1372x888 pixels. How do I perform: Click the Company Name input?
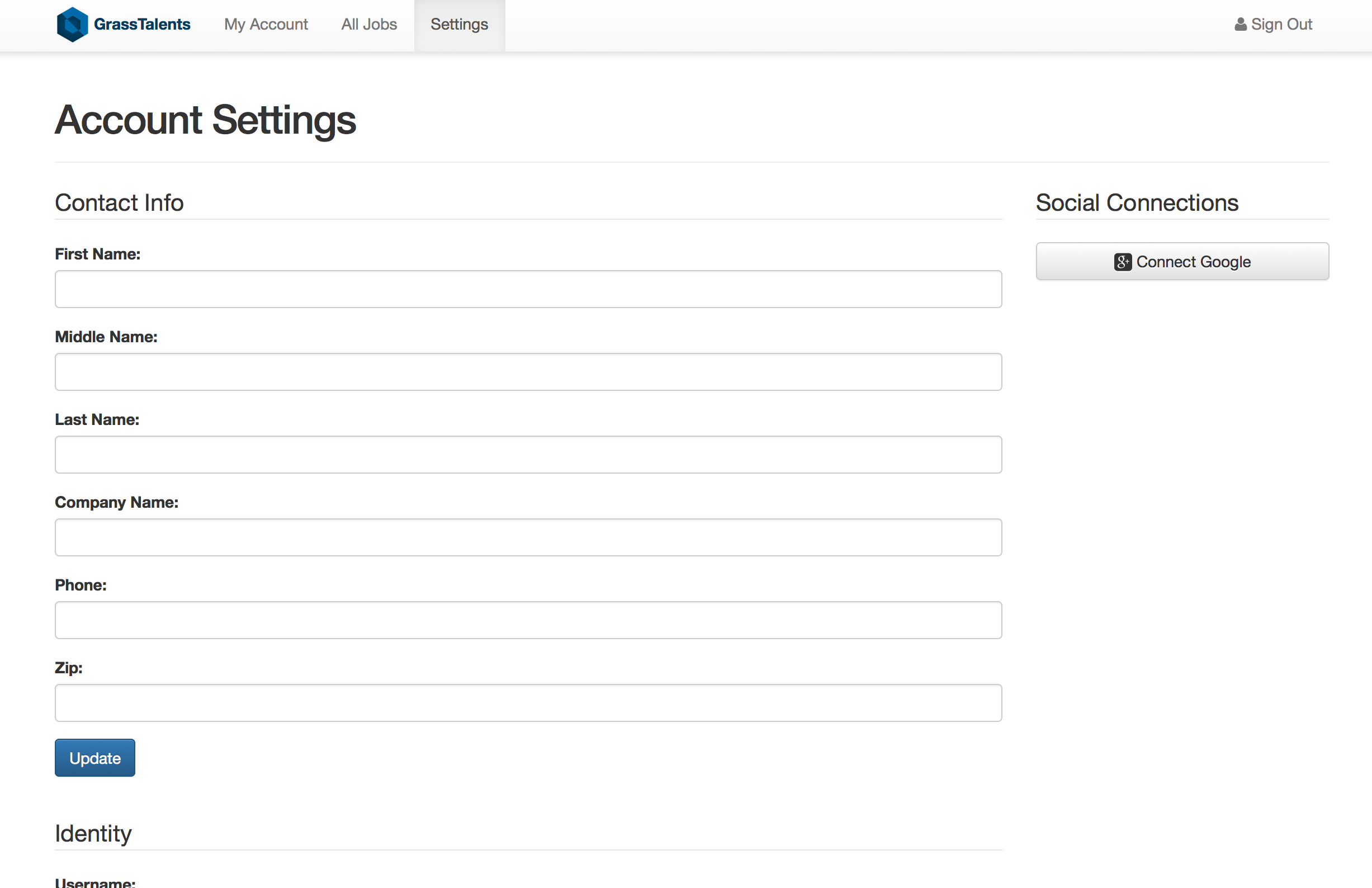coord(528,537)
